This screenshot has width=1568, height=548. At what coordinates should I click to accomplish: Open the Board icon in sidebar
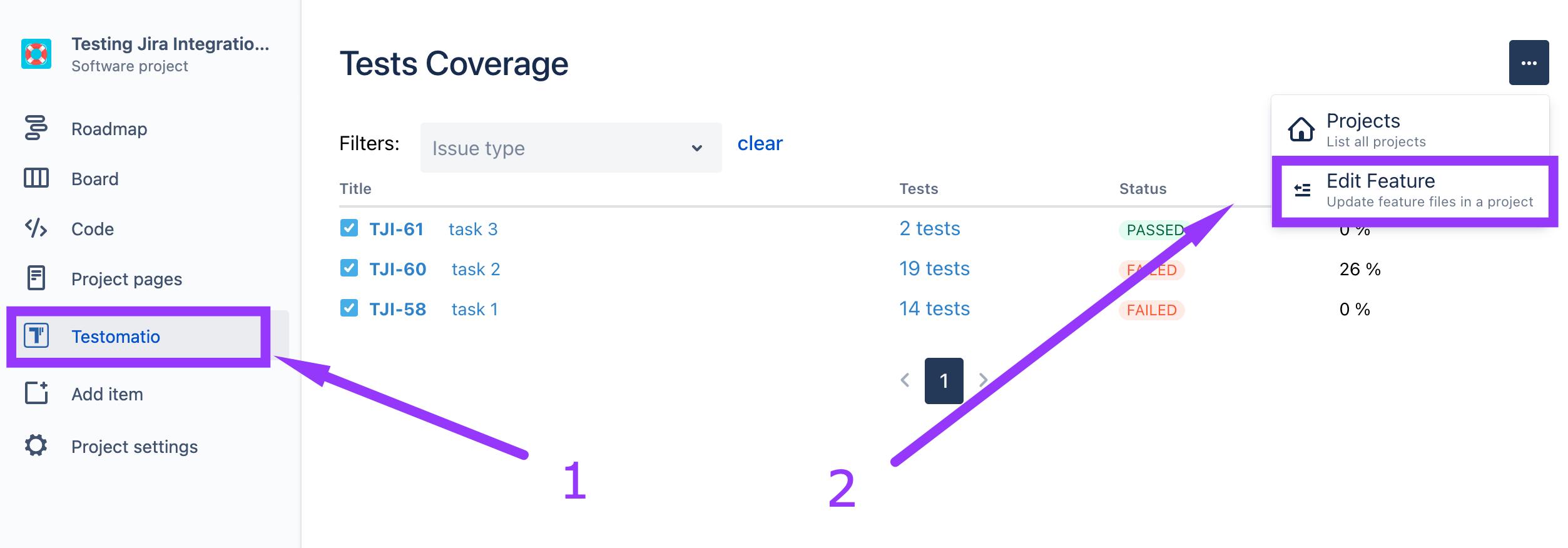36,178
